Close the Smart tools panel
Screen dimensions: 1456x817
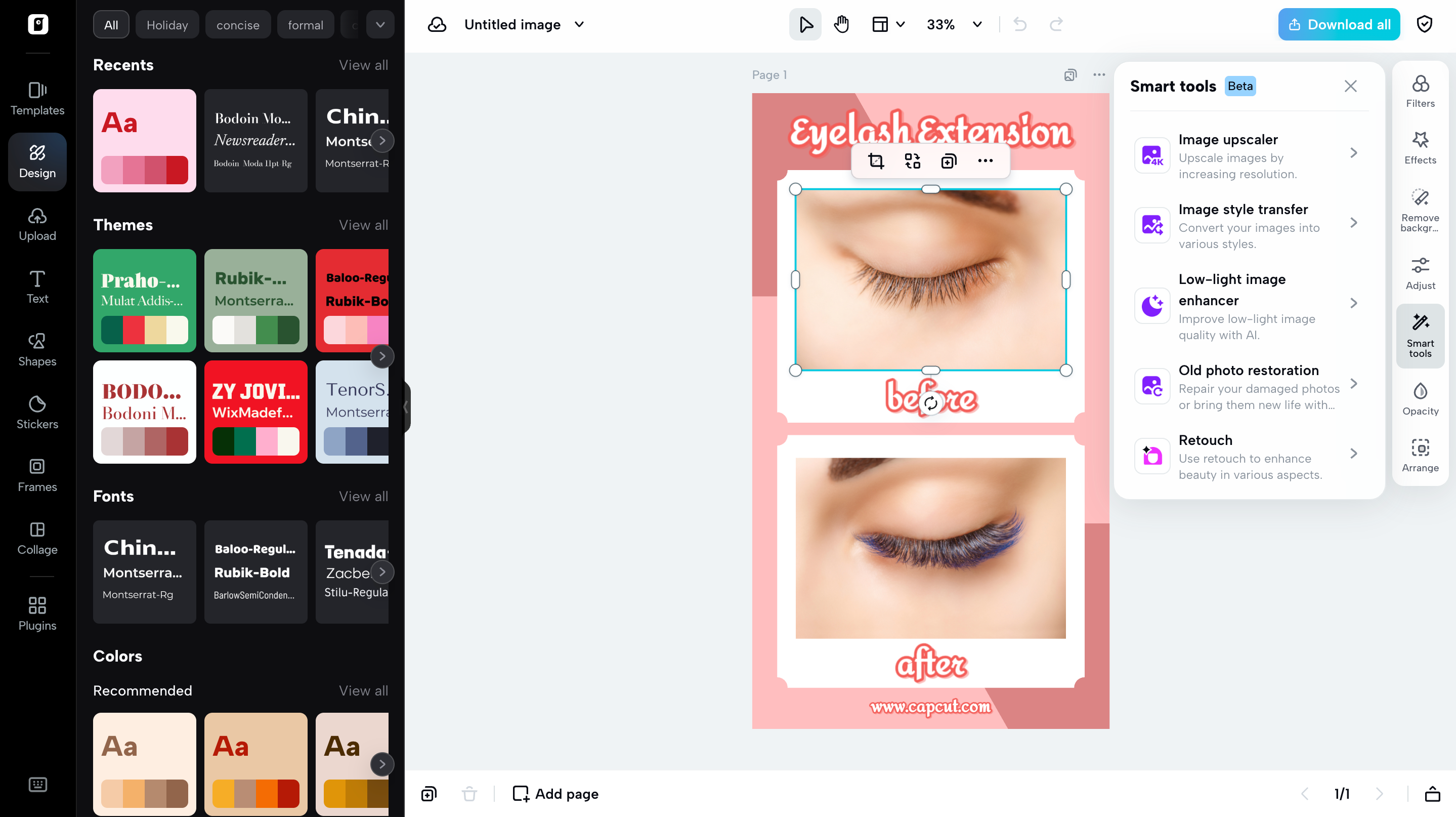pos(1351,86)
